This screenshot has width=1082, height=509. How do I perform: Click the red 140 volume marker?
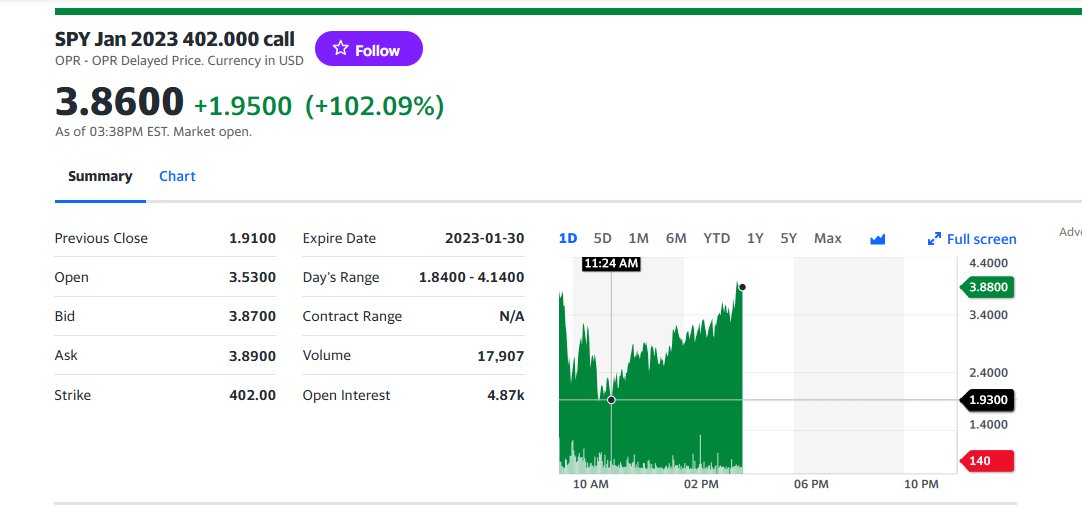point(987,461)
